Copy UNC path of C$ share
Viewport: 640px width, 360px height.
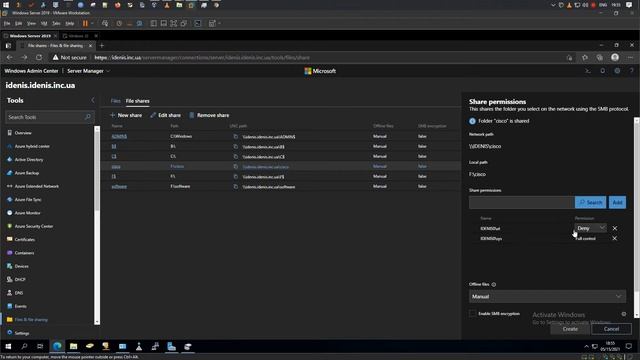[236, 156]
